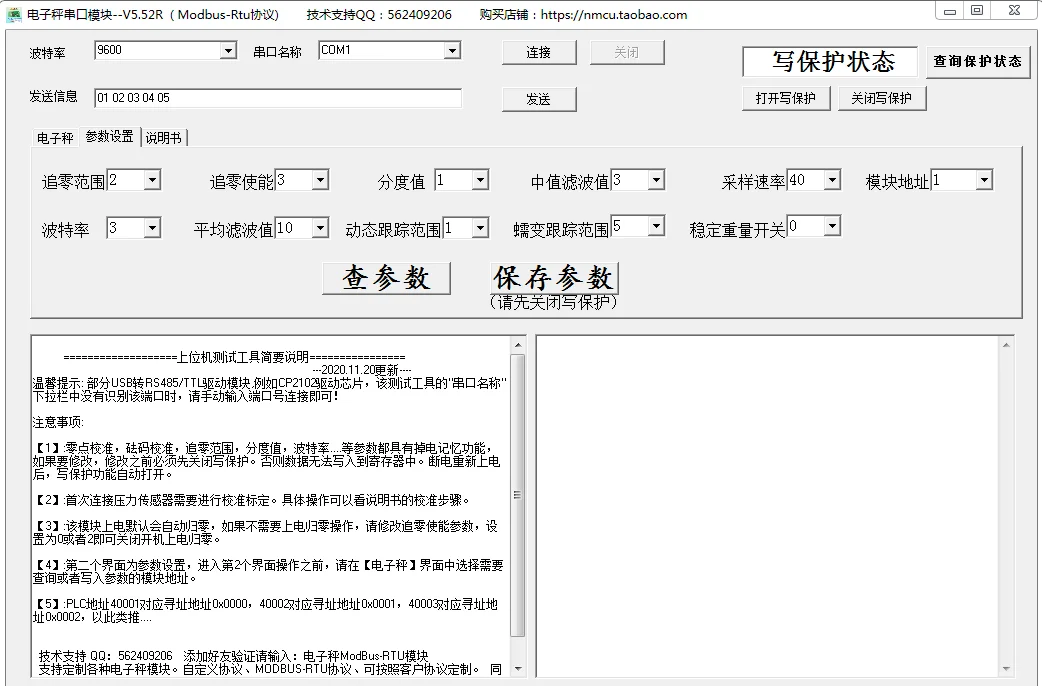Viewport: 1042px width, 686px height.
Task: Expand the 追零范围 dropdown
Action: pos(152,180)
